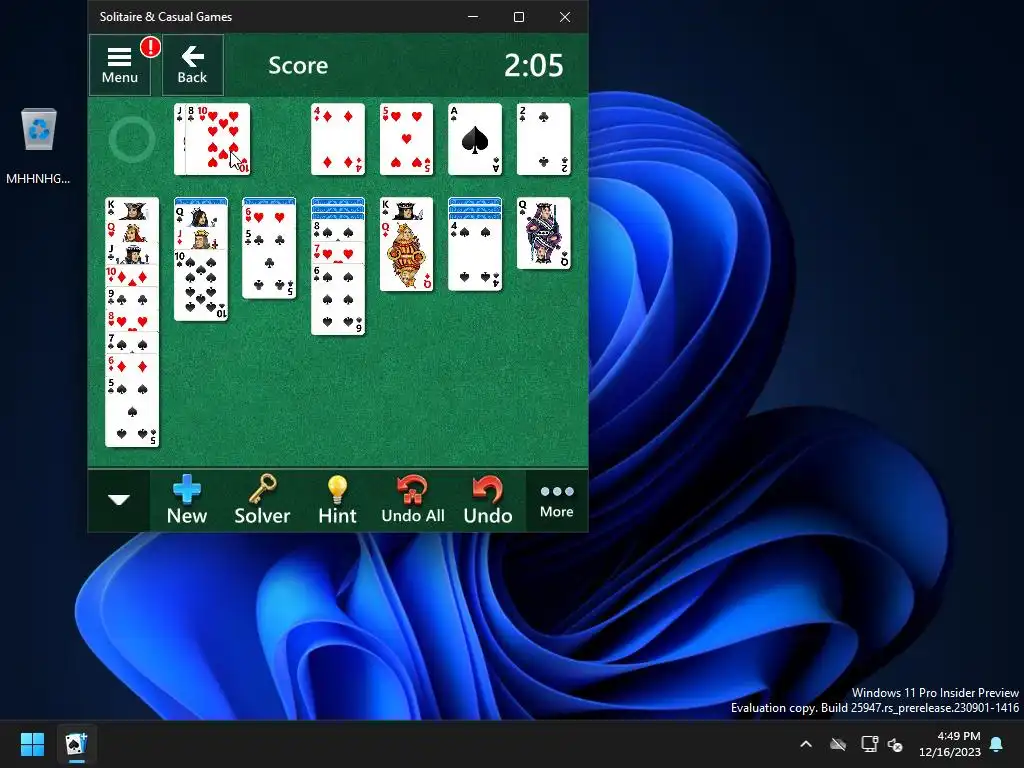Screen dimensions: 1024x768
Task: Click the empty stock pile circle
Action: click(x=132, y=140)
